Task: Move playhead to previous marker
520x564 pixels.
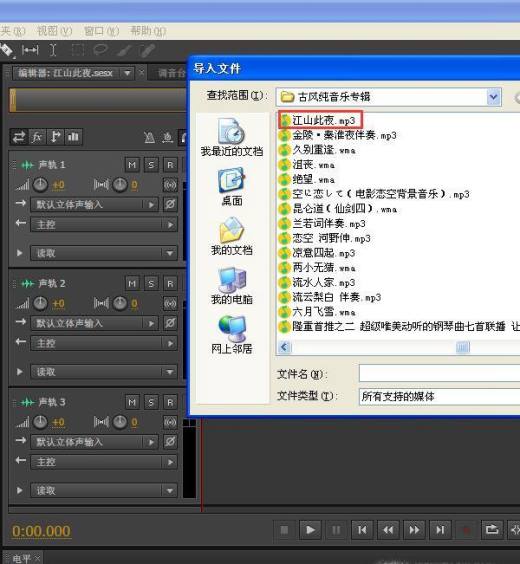Action: [362, 530]
